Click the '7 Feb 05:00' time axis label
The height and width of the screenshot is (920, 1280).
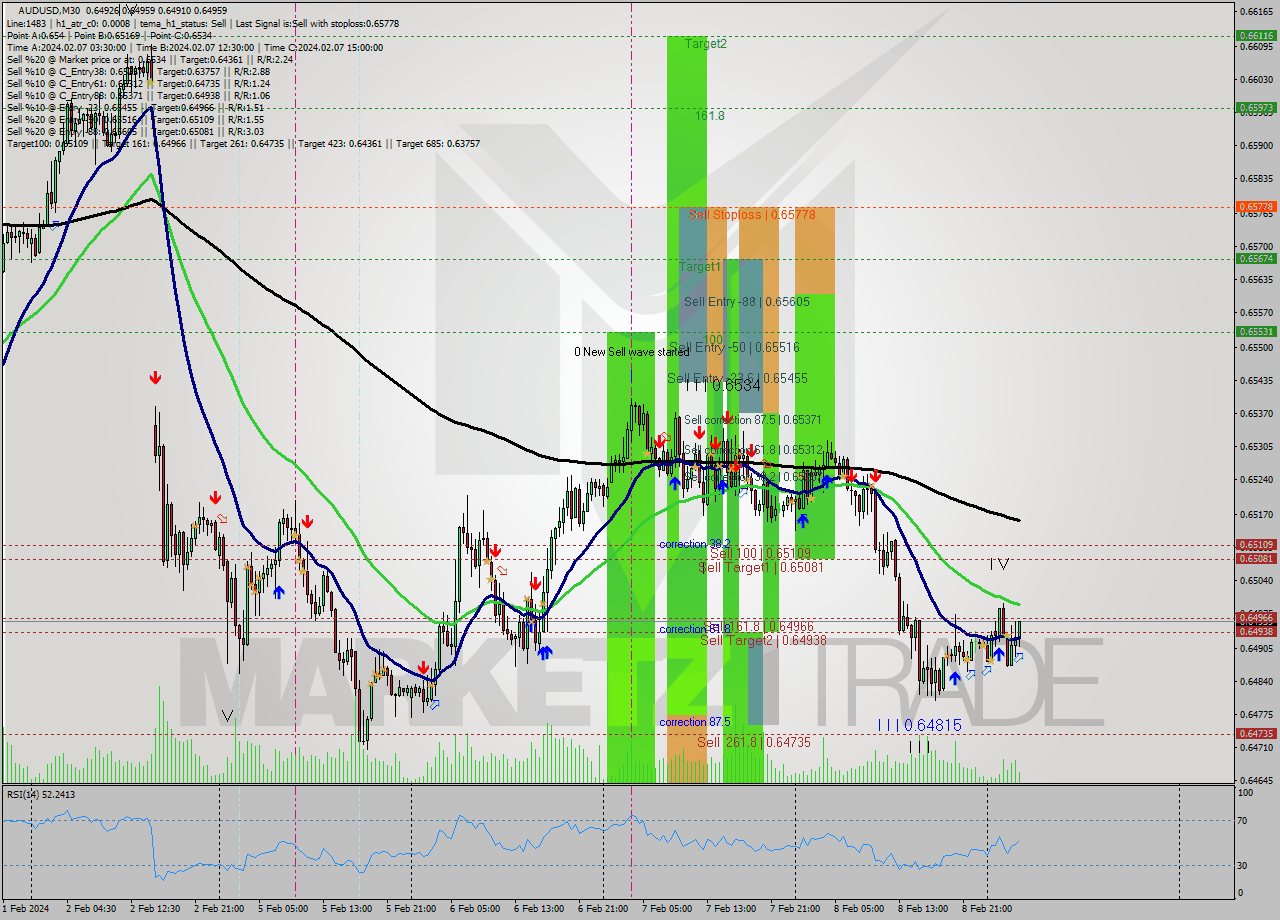(x=666, y=909)
